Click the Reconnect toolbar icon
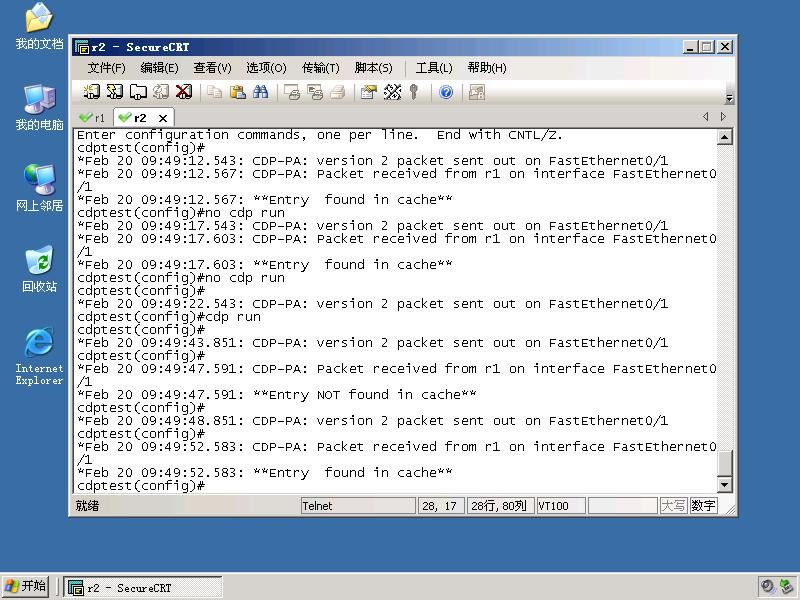The width and height of the screenshot is (800, 600). tap(161, 92)
